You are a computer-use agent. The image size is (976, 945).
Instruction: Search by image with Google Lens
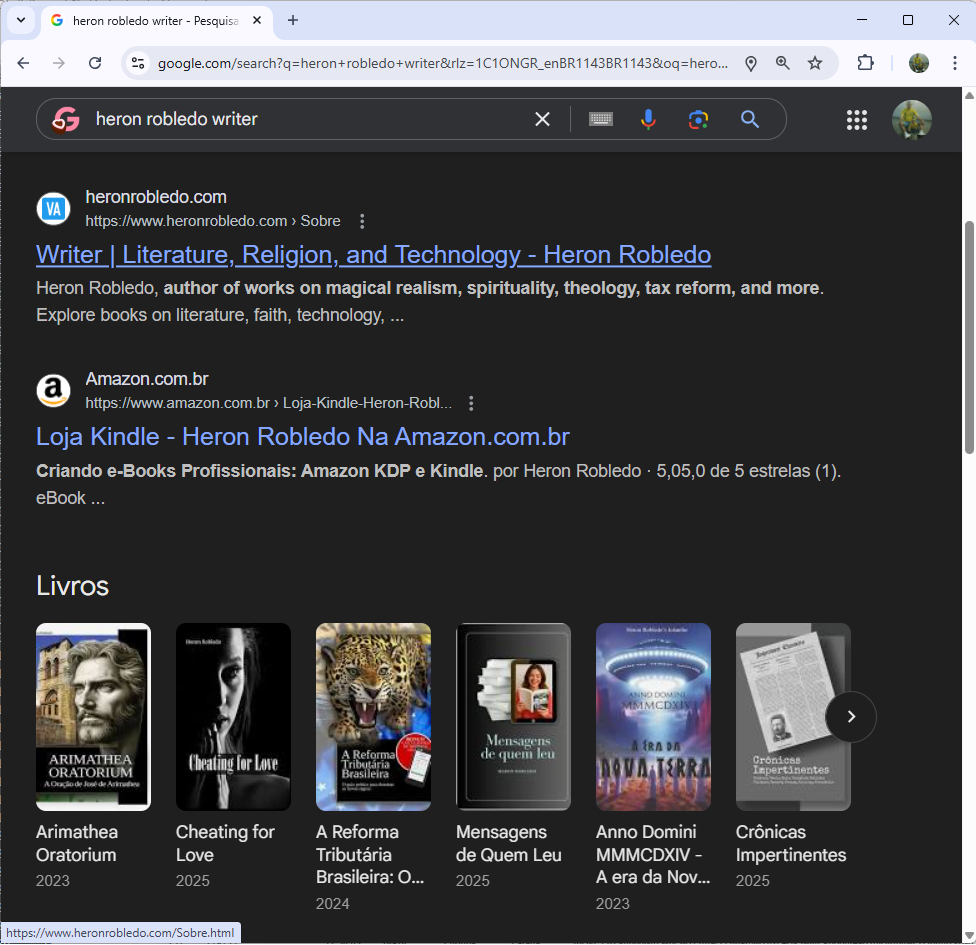(x=698, y=119)
